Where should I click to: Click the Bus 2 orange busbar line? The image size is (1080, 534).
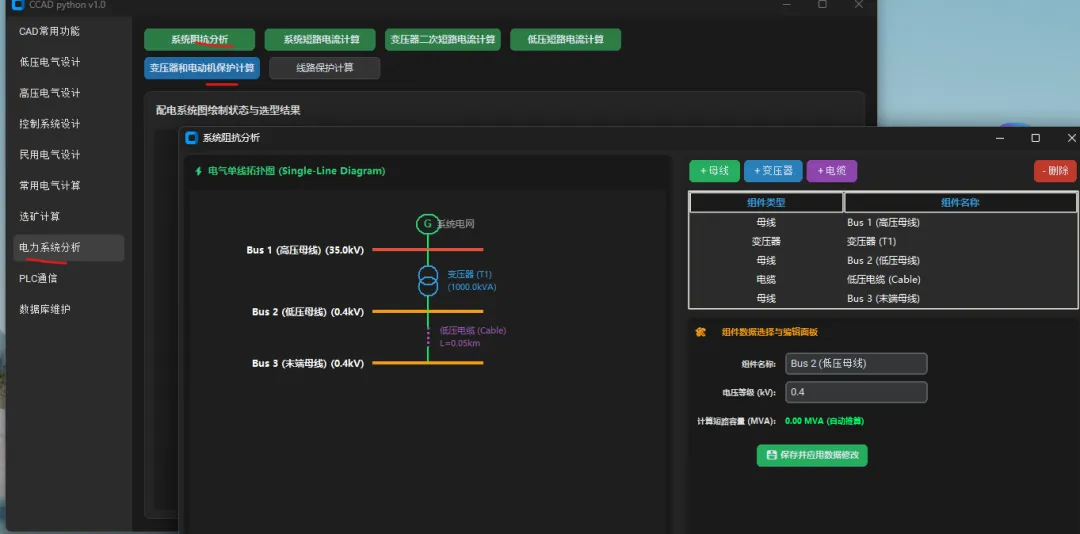click(428, 311)
